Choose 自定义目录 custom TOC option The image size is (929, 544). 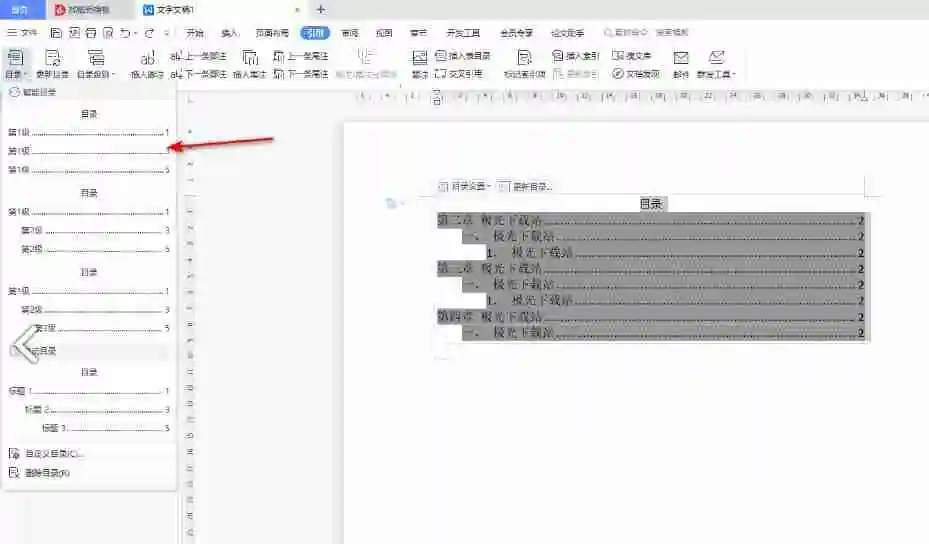[x=46, y=454]
